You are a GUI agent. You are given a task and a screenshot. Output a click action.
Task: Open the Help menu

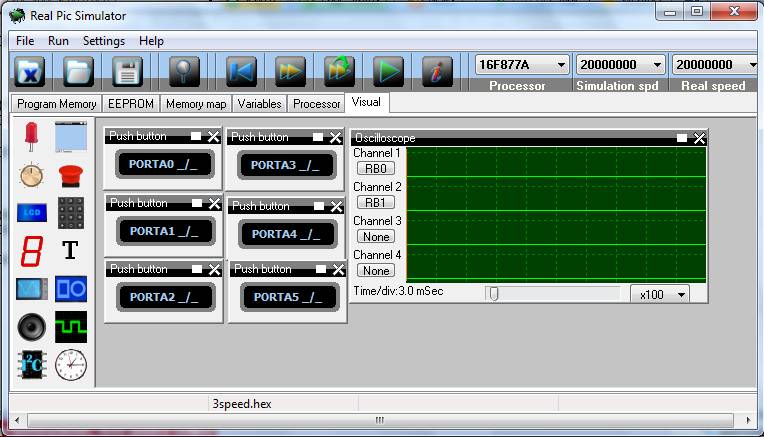151,41
